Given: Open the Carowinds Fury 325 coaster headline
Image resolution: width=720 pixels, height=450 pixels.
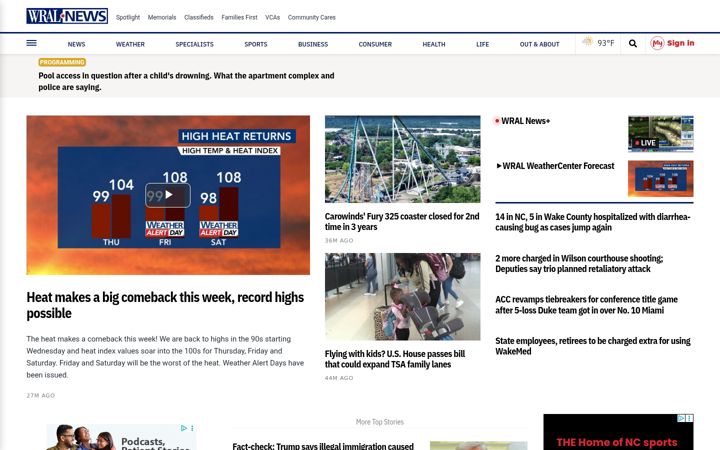Looking at the screenshot, I should pyautogui.click(x=402, y=221).
